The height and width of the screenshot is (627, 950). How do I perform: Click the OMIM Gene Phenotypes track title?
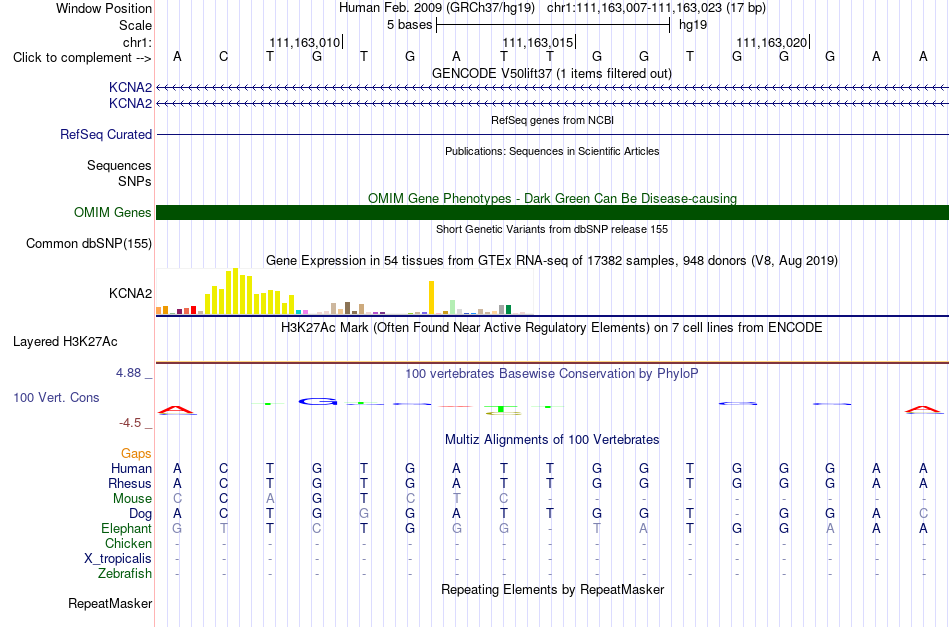pyautogui.click(x=553, y=199)
